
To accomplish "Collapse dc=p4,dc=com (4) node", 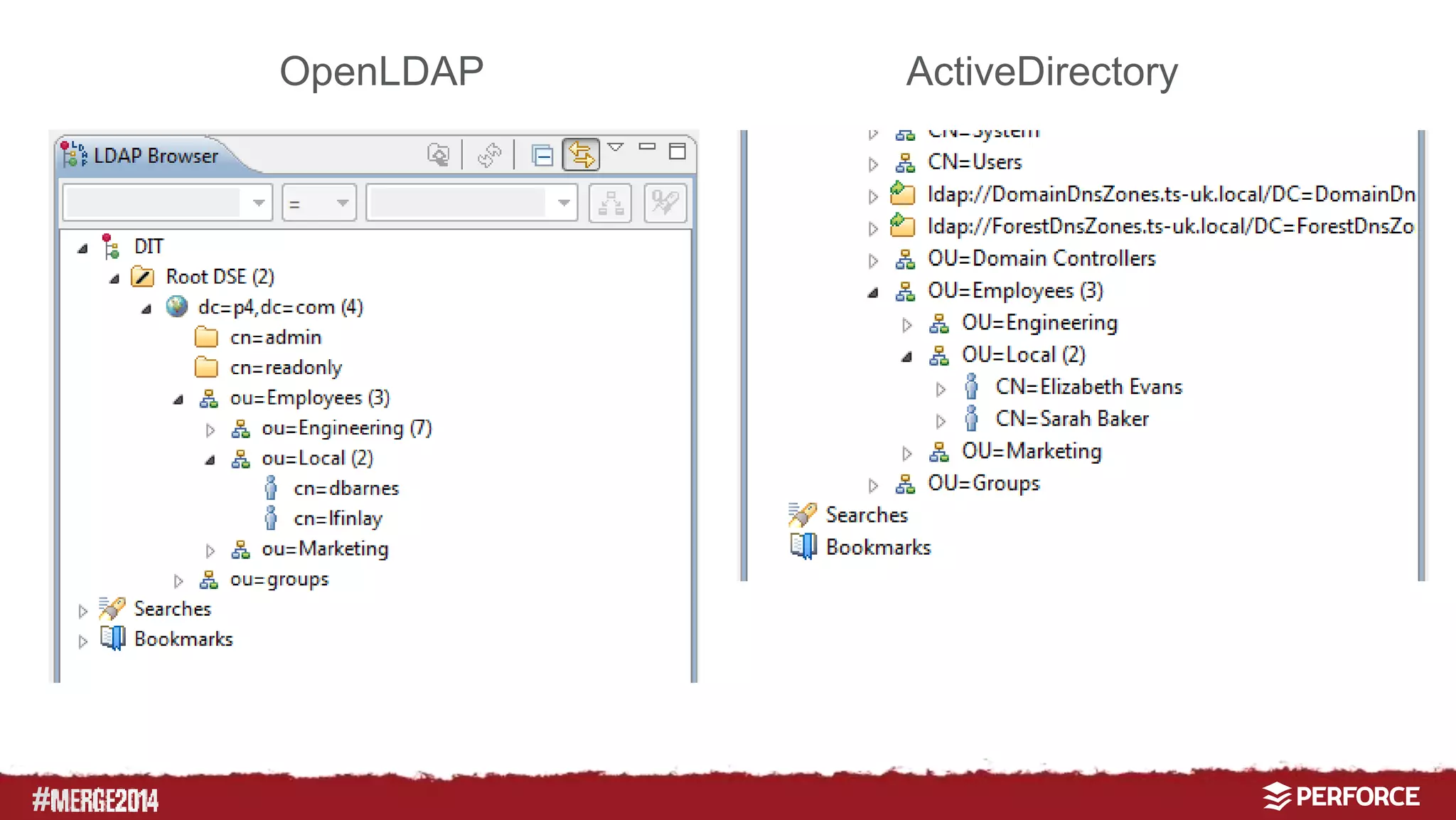I will click(146, 309).
